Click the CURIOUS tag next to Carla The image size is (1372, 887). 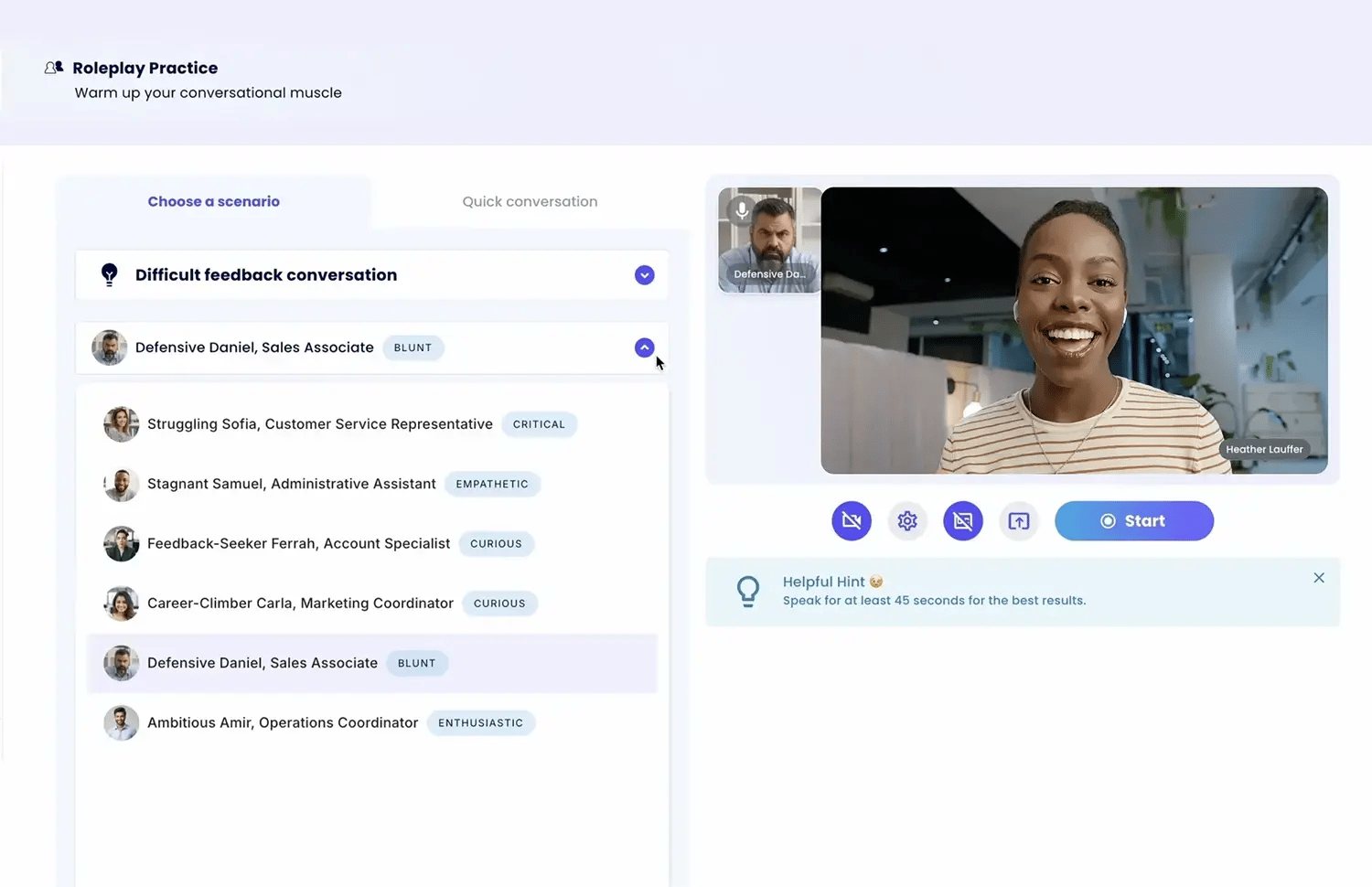coord(499,604)
